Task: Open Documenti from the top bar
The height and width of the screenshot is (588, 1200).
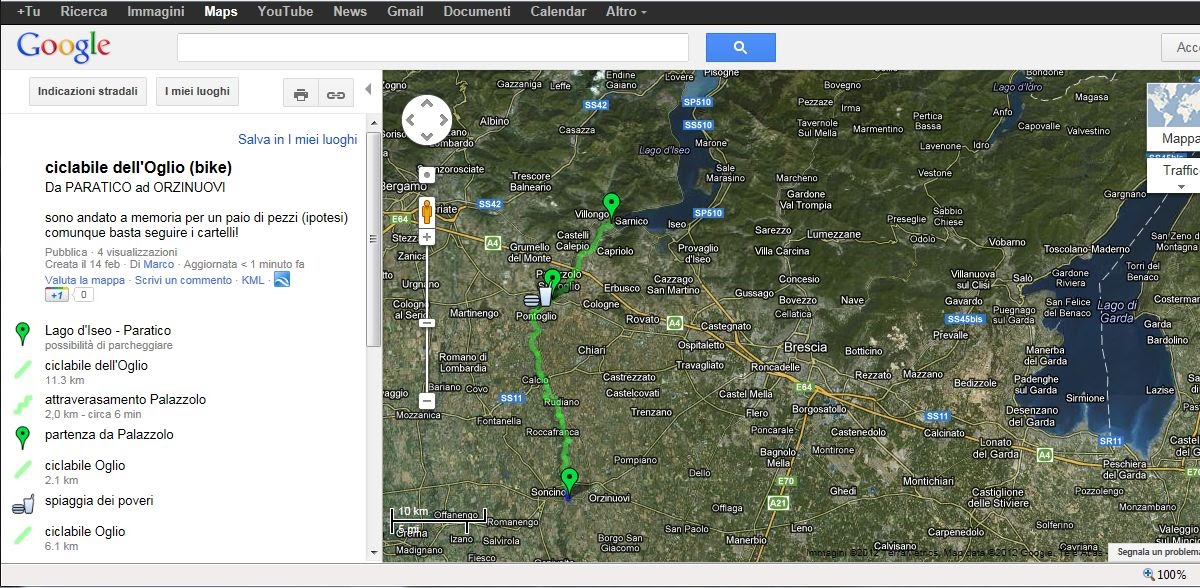Action: [477, 12]
